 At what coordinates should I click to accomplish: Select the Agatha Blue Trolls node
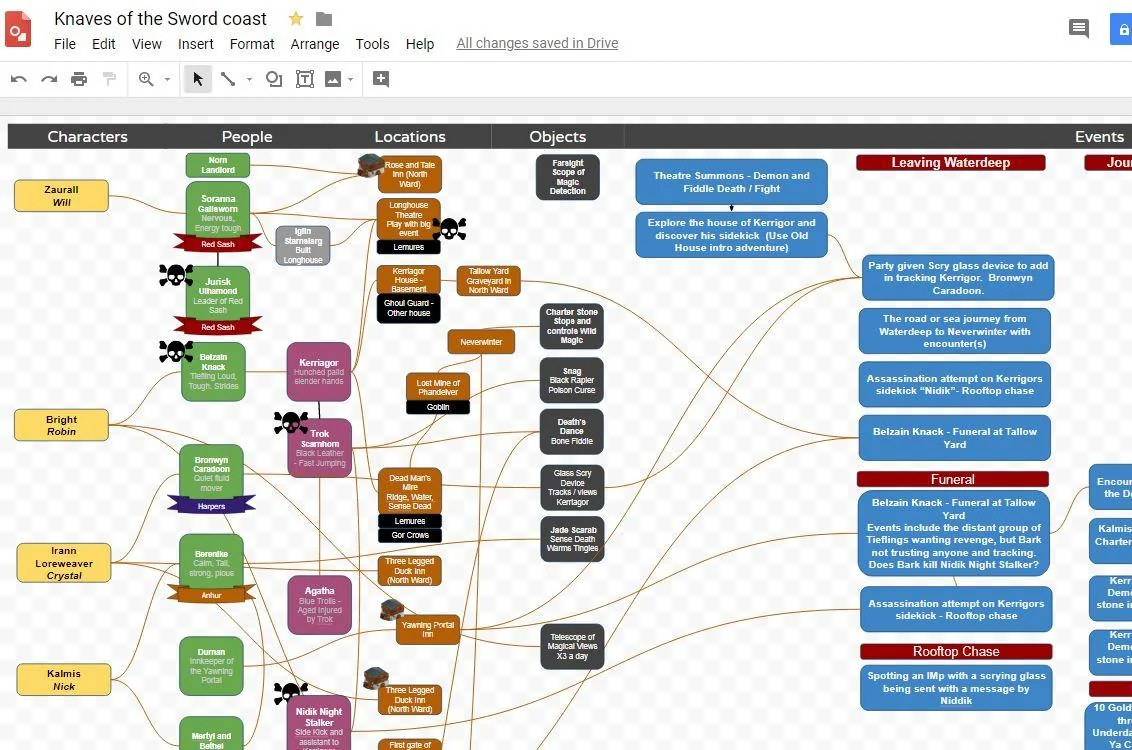(x=320, y=605)
